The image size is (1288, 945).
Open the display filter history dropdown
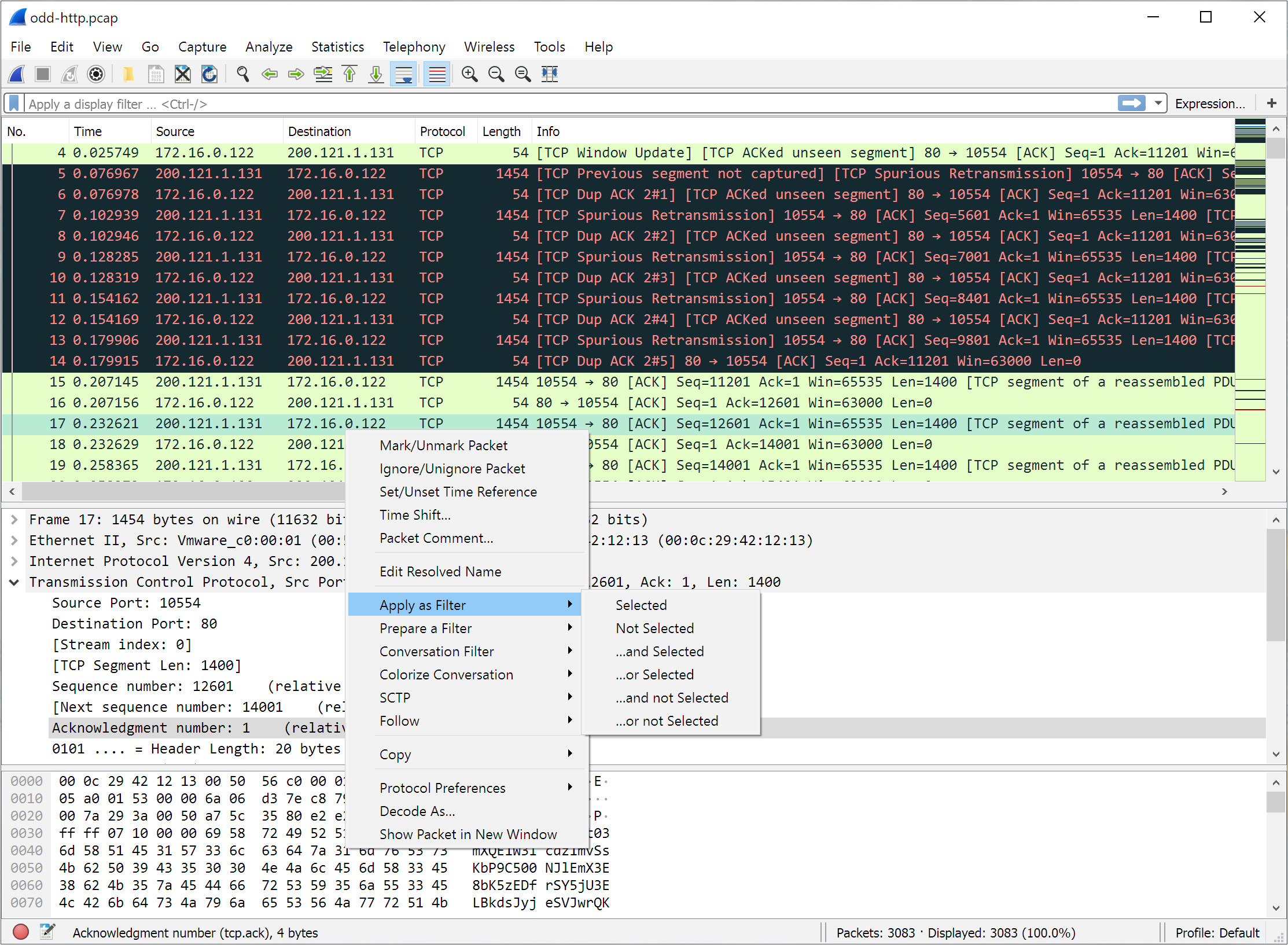coord(1158,104)
